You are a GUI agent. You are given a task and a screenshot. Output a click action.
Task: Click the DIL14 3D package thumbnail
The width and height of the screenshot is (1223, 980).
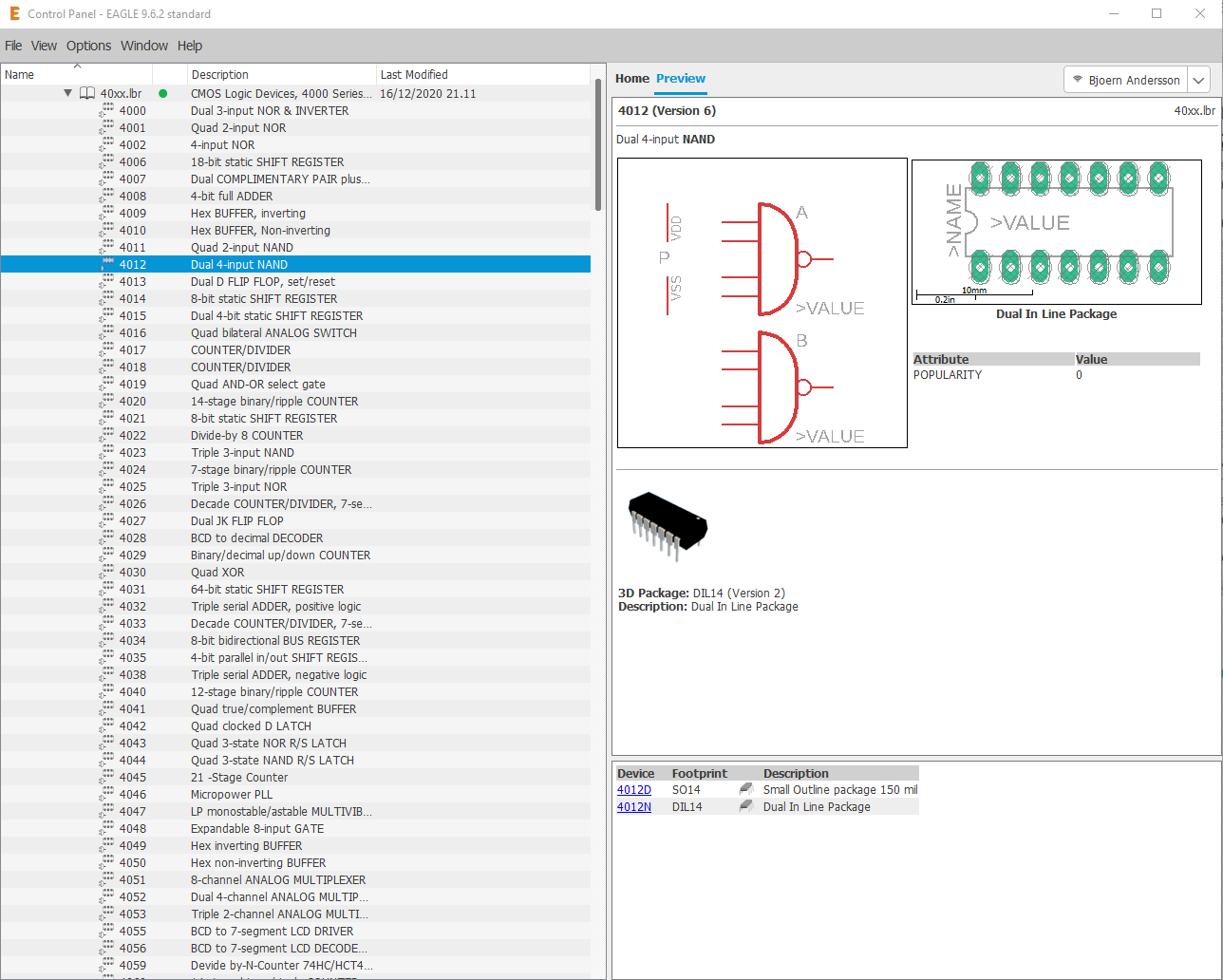point(667,523)
